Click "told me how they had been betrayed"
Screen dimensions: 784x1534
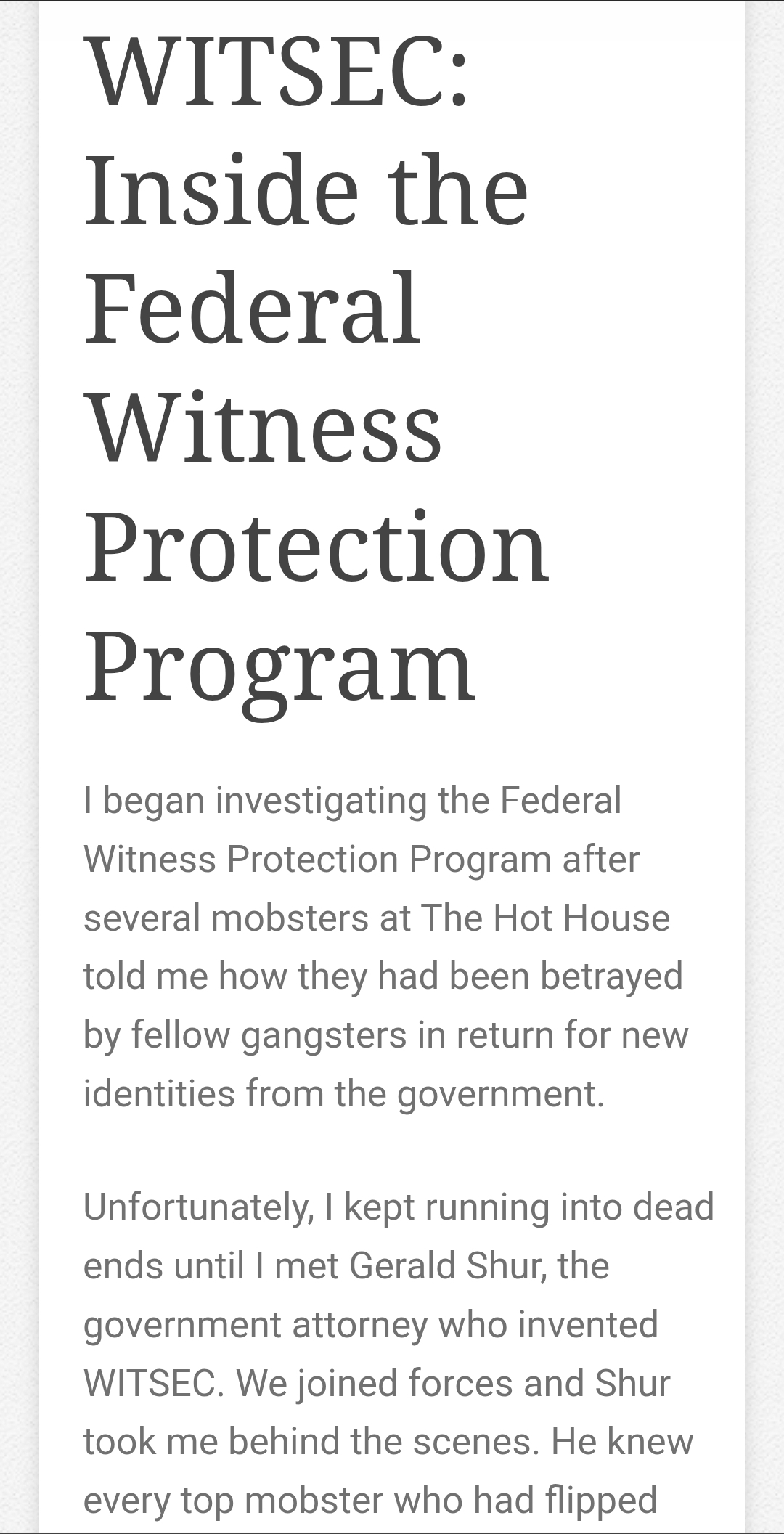(x=383, y=976)
